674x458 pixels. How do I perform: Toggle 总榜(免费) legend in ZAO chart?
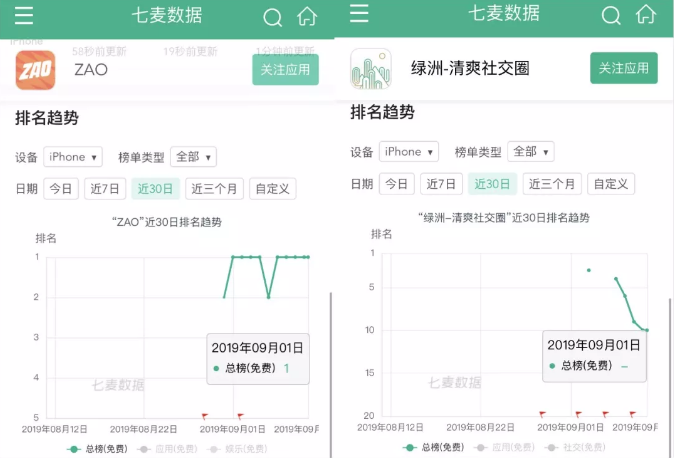[x=98, y=449]
